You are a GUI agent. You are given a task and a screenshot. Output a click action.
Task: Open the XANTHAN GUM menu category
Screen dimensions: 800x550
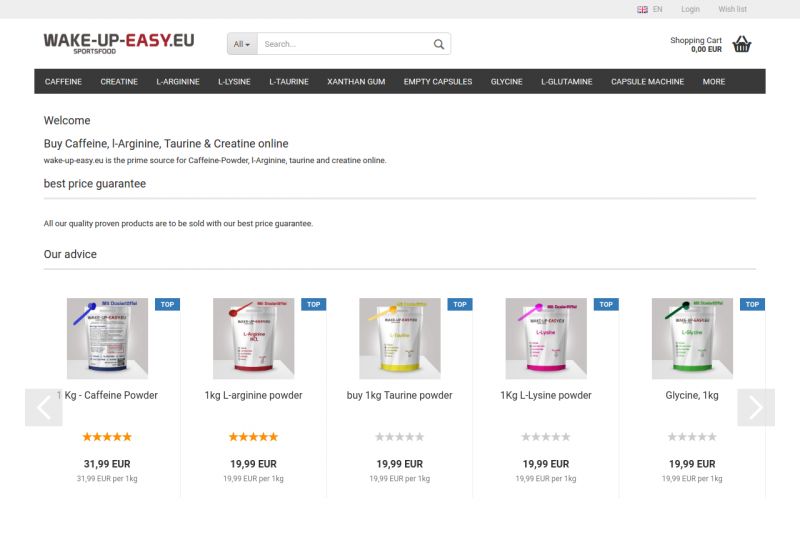click(x=356, y=82)
